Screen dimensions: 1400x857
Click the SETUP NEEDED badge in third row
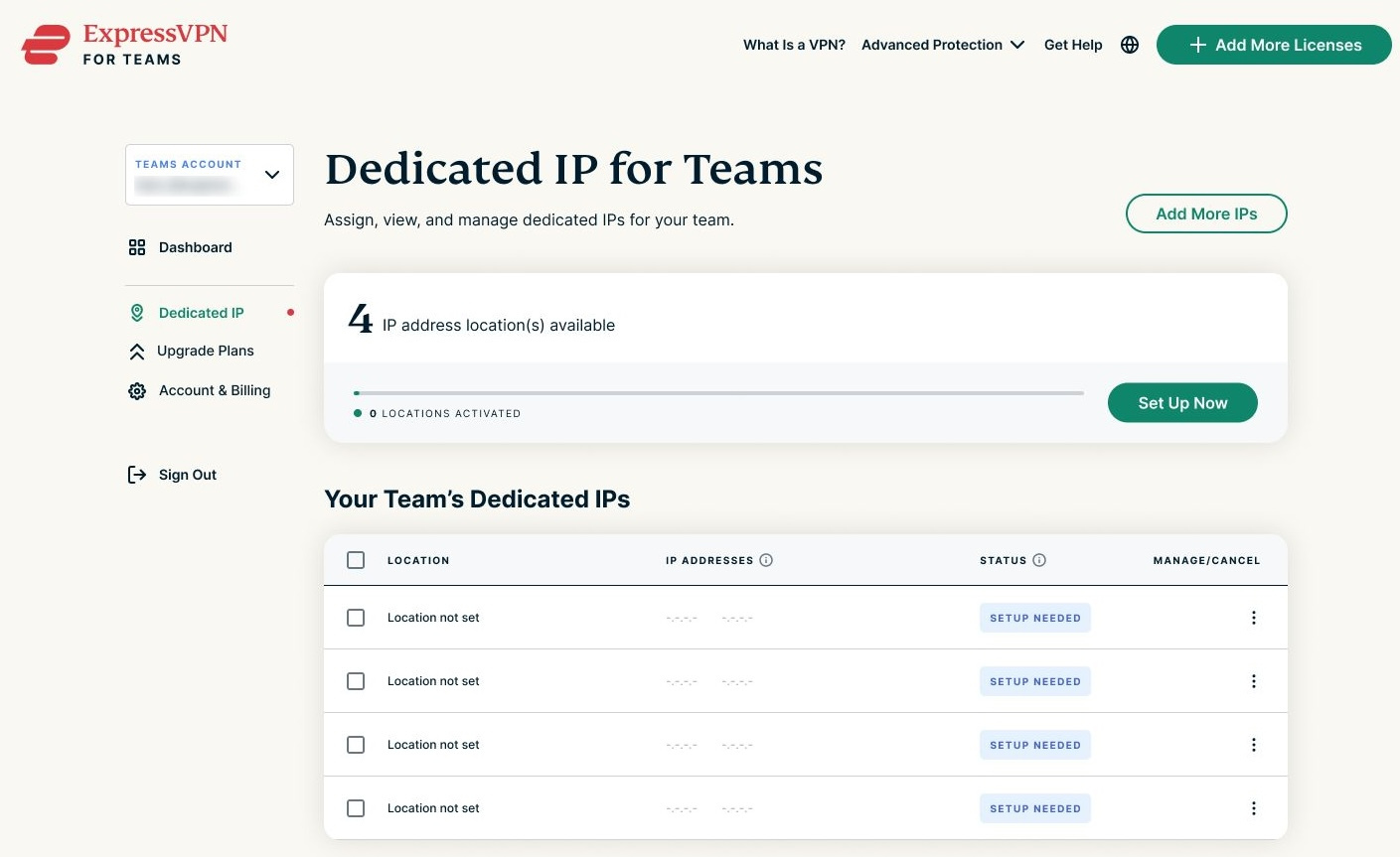[1035, 745]
